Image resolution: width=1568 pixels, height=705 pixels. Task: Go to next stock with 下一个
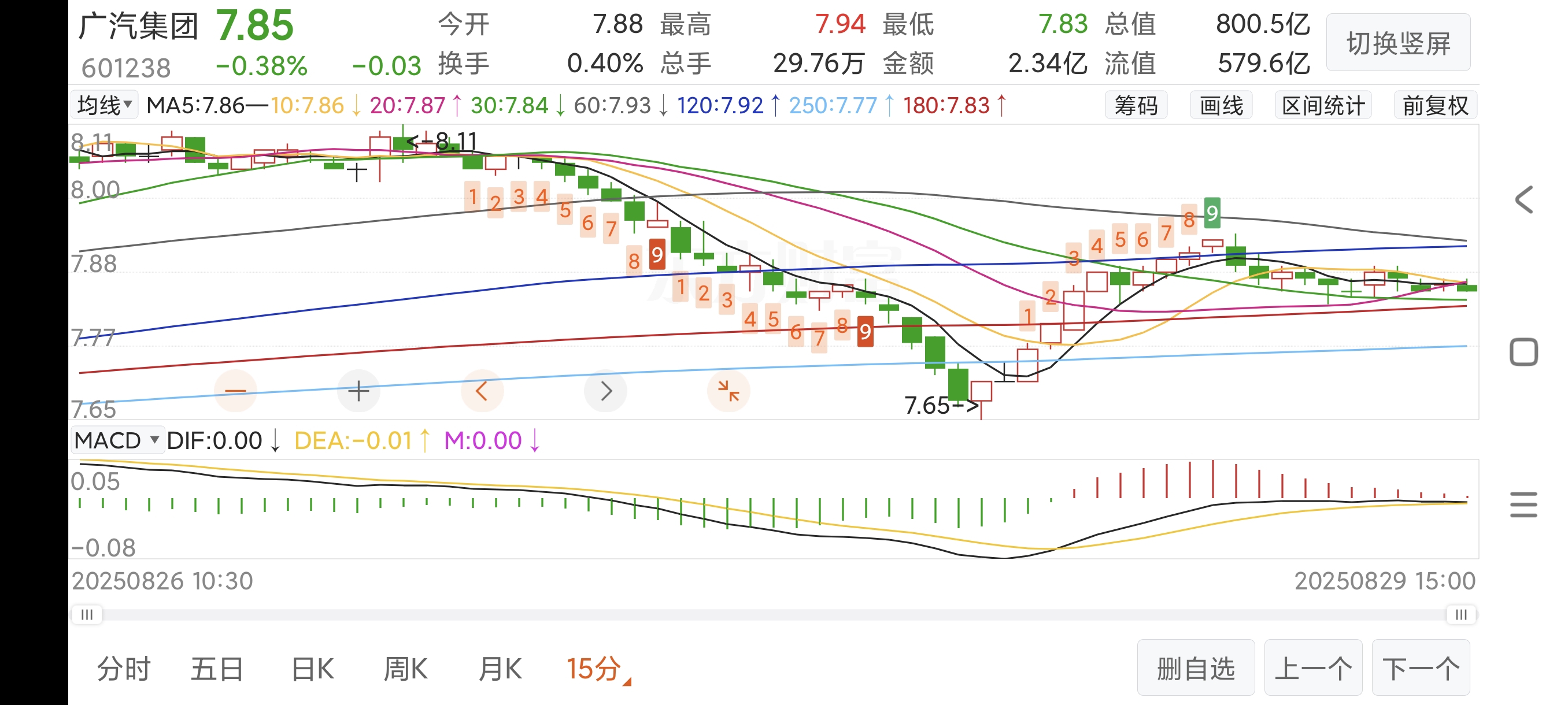pyautogui.click(x=1421, y=668)
